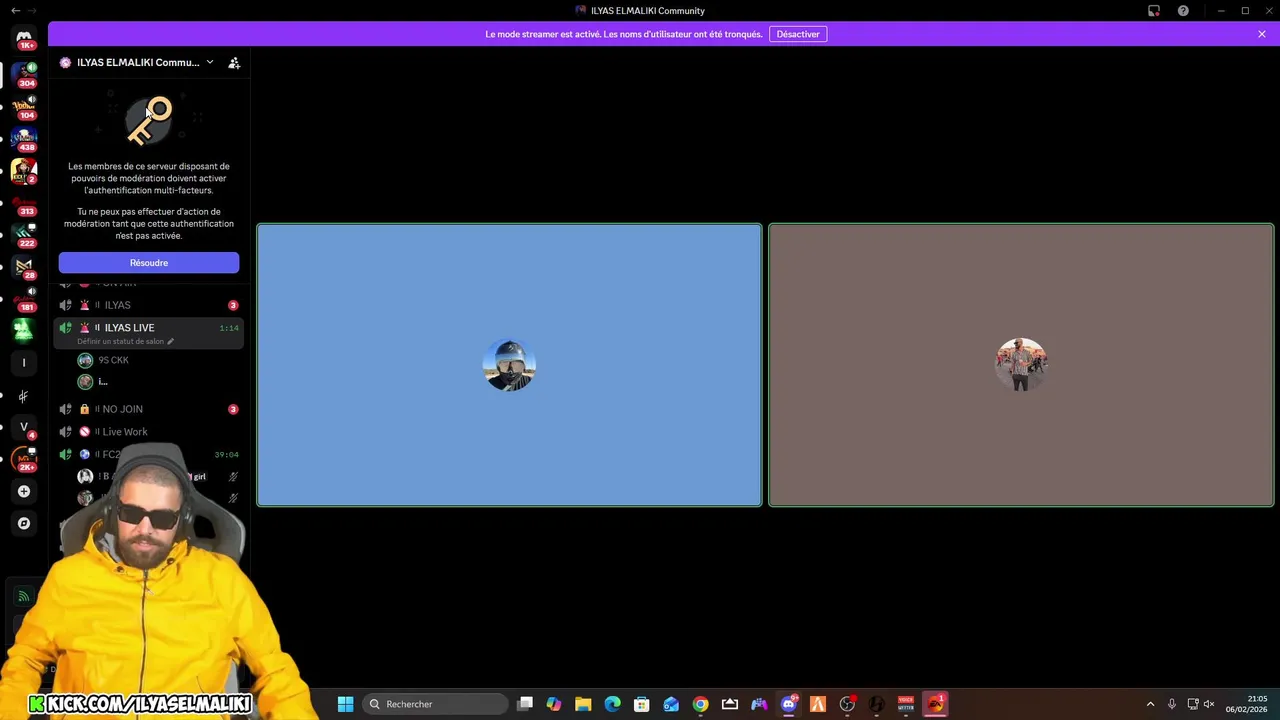Join the Live Work voice channel

(149, 432)
